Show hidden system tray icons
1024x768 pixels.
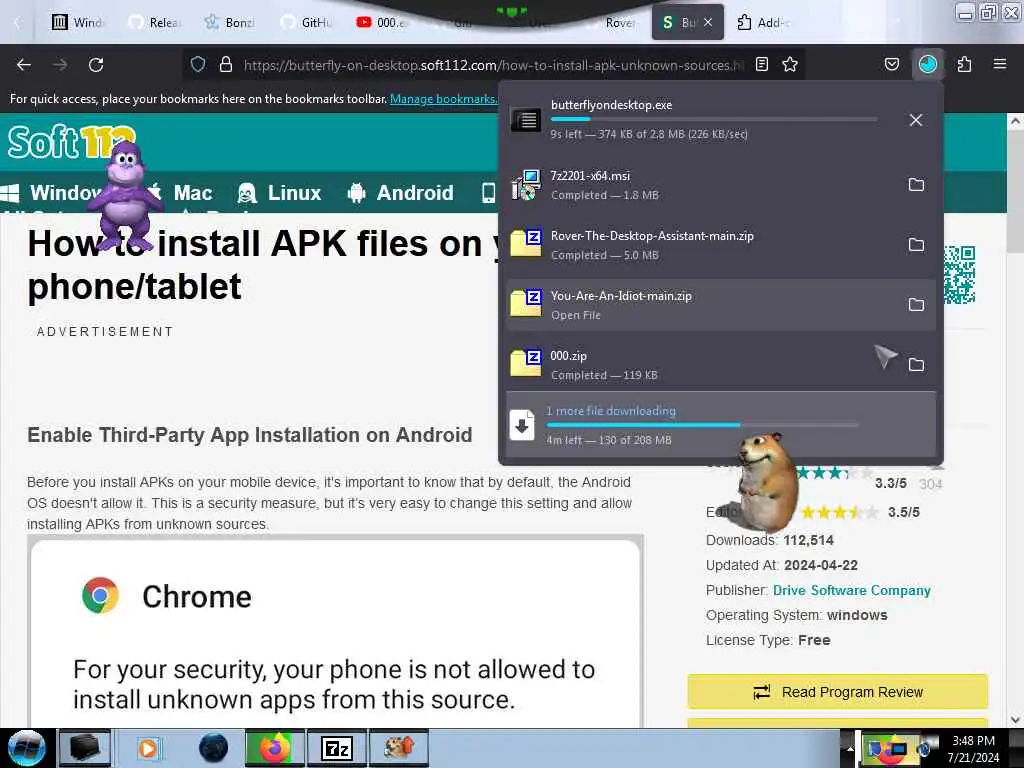click(x=850, y=748)
